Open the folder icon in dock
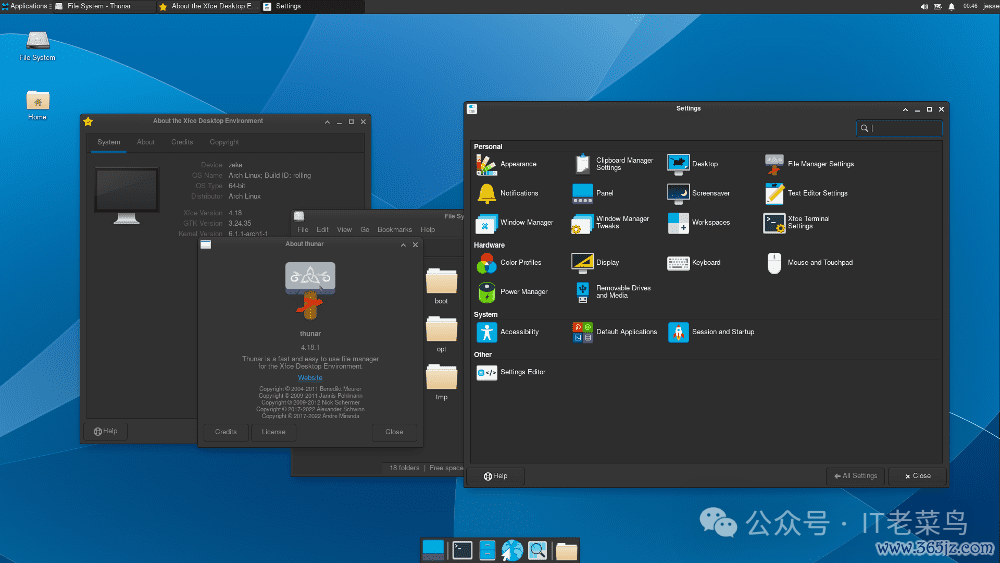 (x=566, y=550)
